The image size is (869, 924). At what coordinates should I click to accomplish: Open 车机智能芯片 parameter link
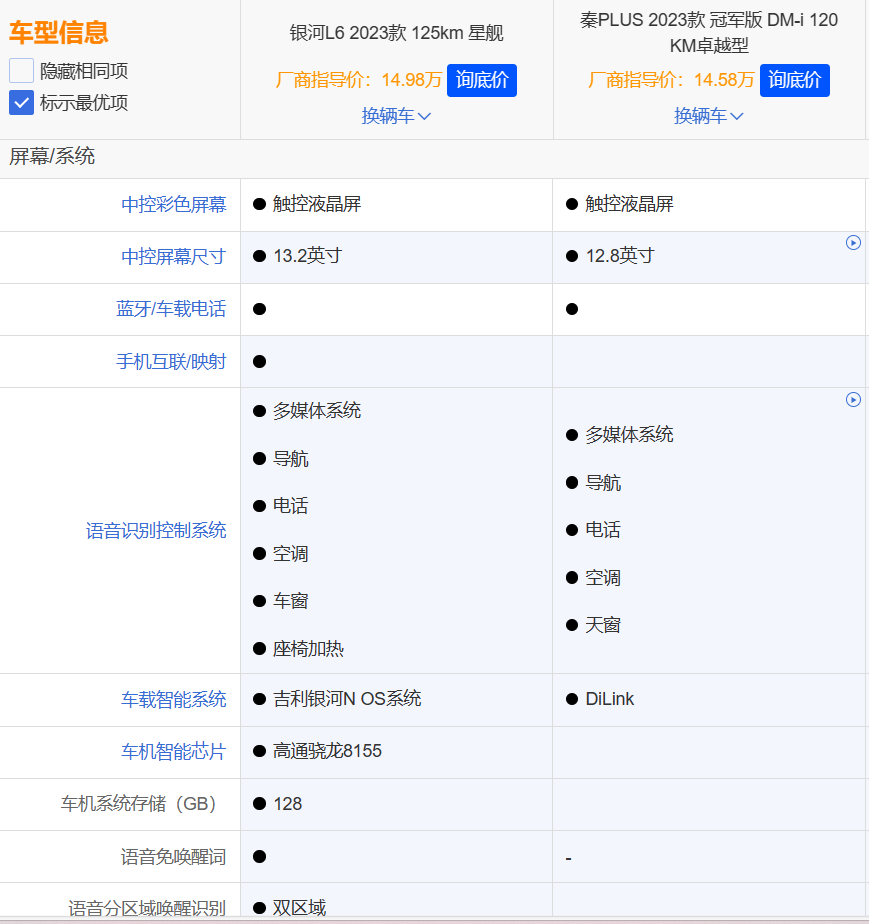174,751
